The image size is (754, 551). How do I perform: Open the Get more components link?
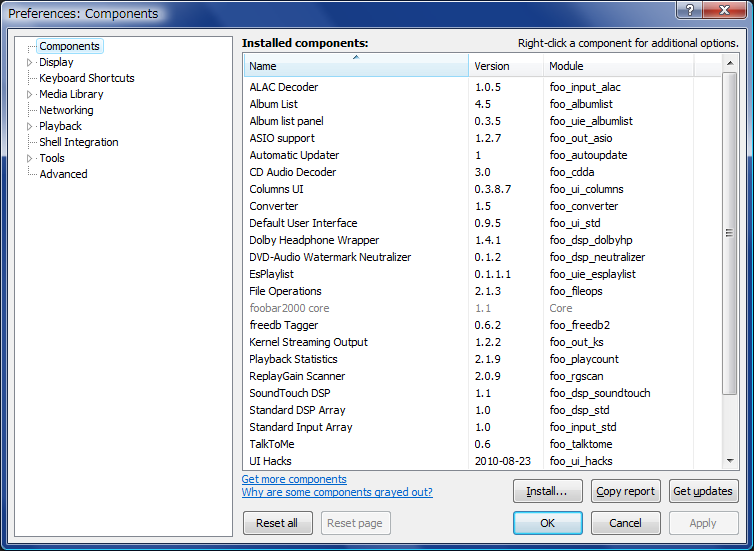(294, 479)
